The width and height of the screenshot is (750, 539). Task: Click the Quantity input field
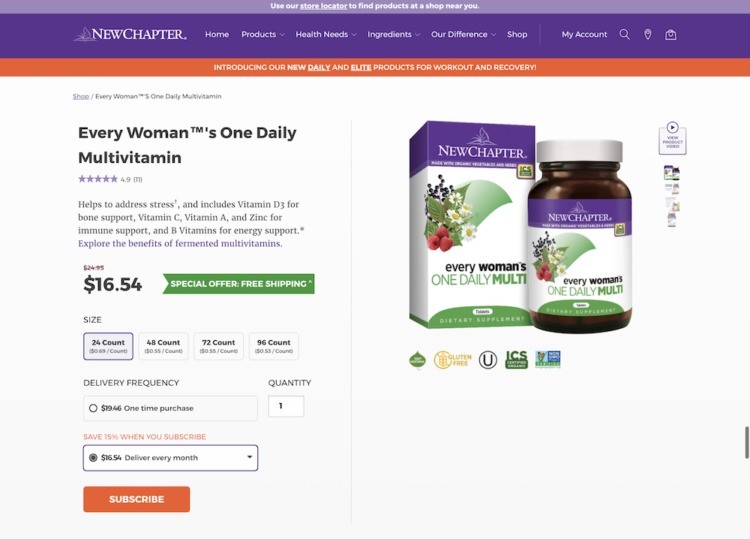(x=286, y=407)
